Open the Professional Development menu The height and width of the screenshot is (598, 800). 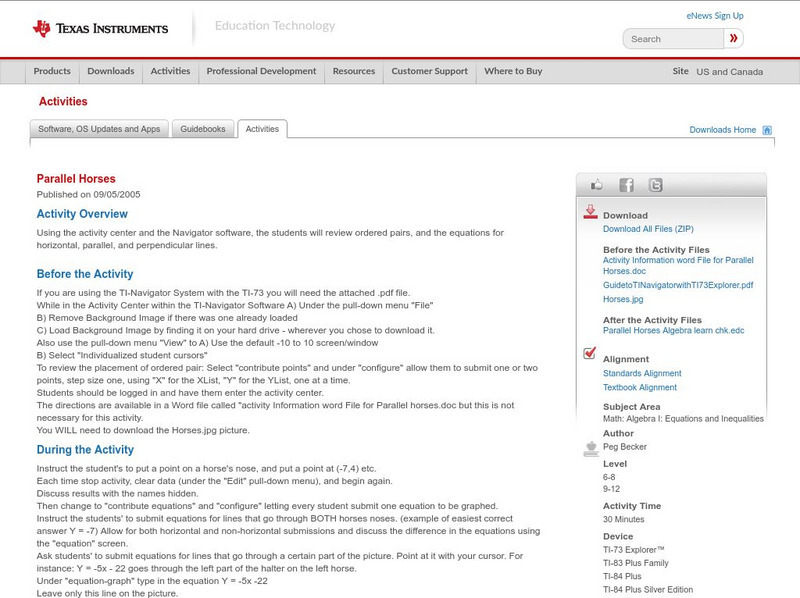tap(261, 71)
